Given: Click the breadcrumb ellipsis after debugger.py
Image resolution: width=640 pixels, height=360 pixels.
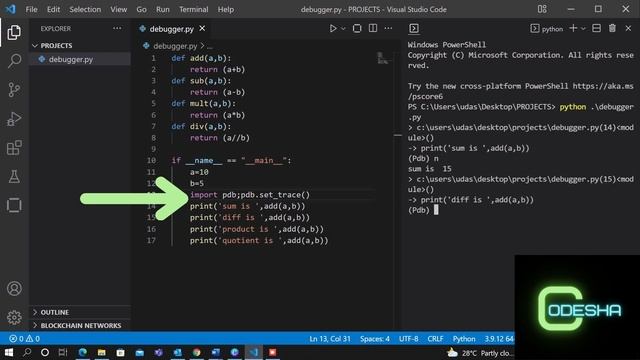Looking at the screenshot, I should 209,47.
